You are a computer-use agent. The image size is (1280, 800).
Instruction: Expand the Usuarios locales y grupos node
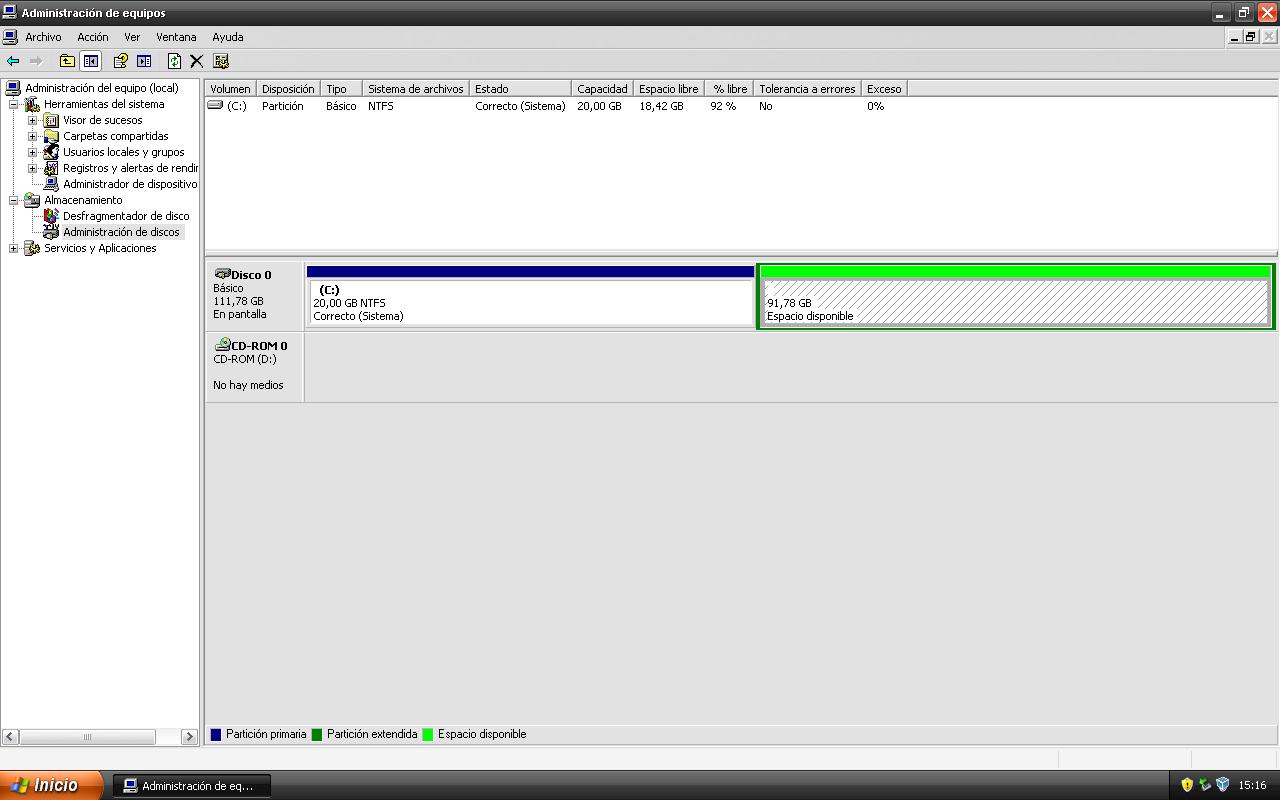32,152
